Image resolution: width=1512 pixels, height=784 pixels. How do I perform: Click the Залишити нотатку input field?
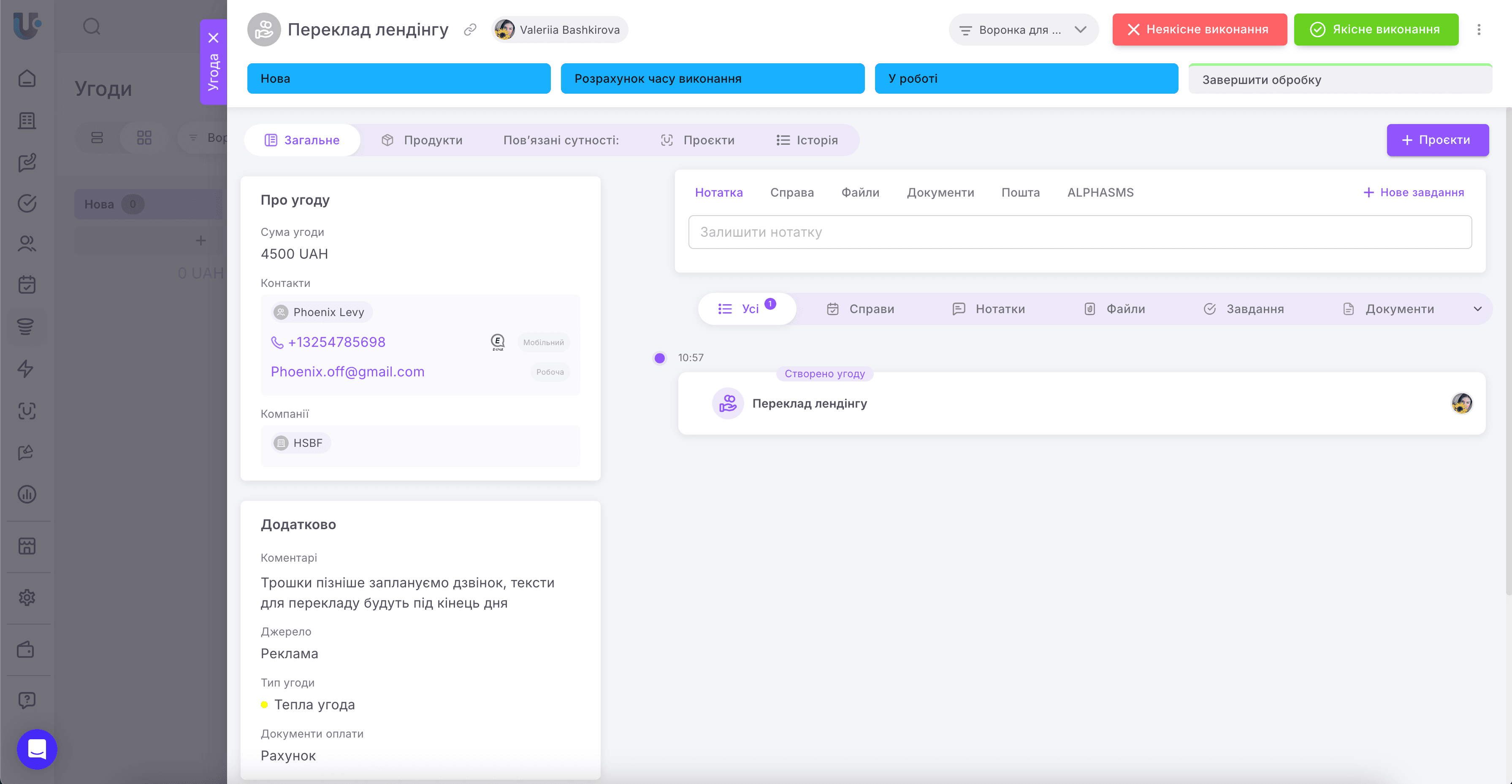pyautogui.click(x=1079, y=232)
